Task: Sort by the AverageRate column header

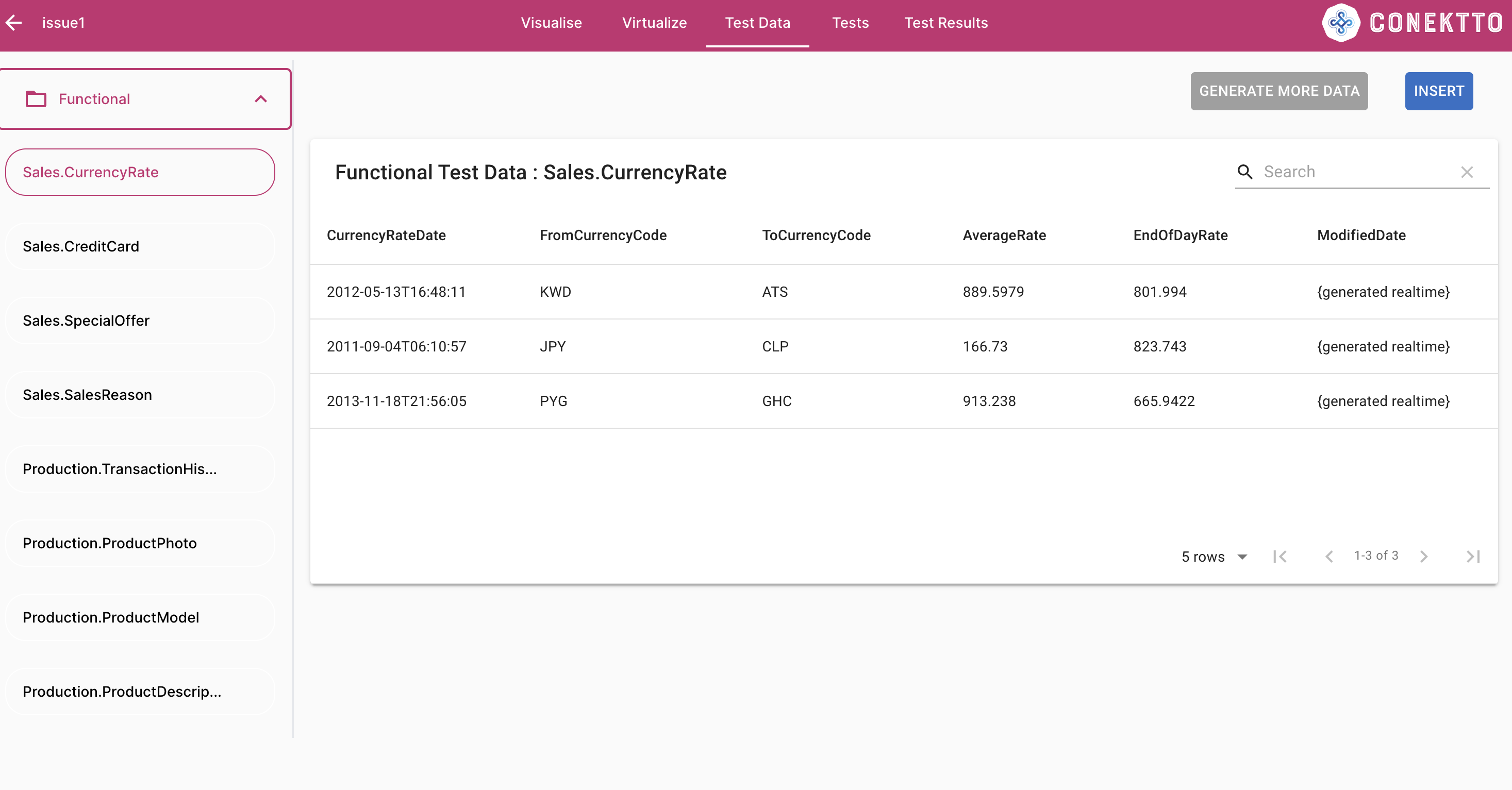Action: pos(1004,235)
